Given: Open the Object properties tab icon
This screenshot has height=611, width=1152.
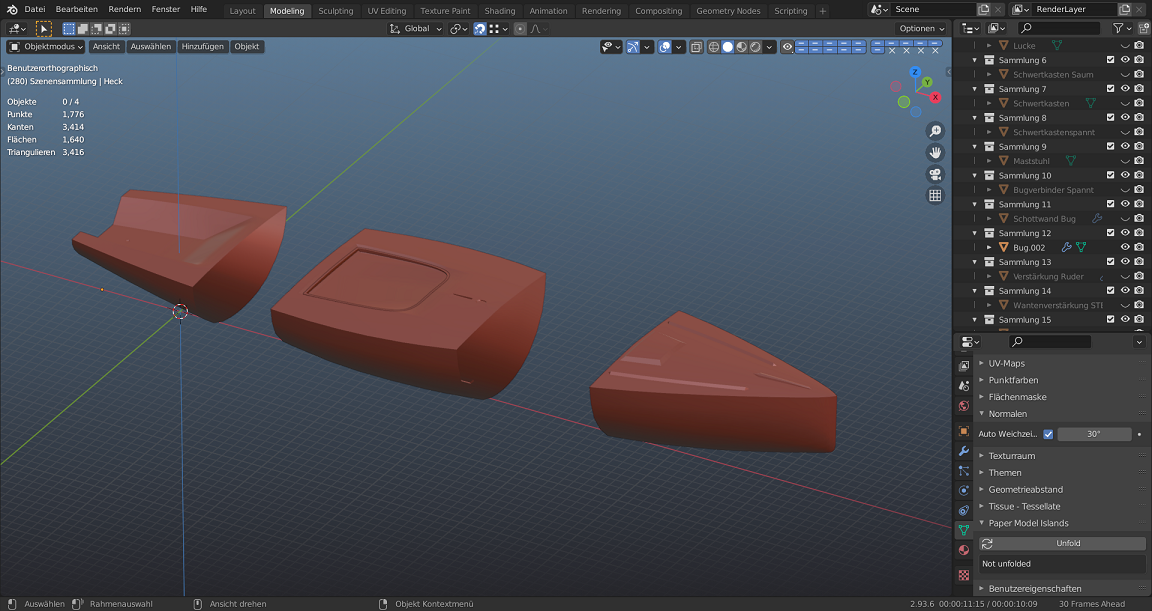Looking at the screenshot, I should tap(964, 431).
